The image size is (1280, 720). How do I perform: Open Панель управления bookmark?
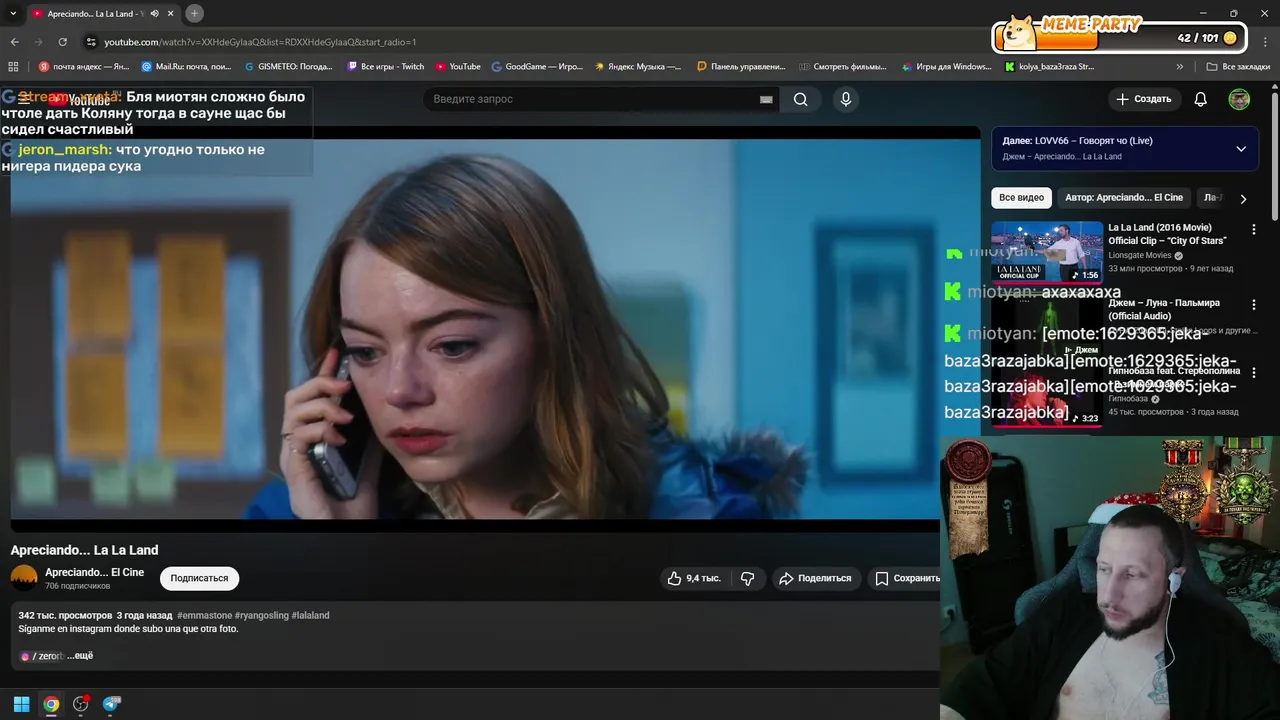point(741,67)
